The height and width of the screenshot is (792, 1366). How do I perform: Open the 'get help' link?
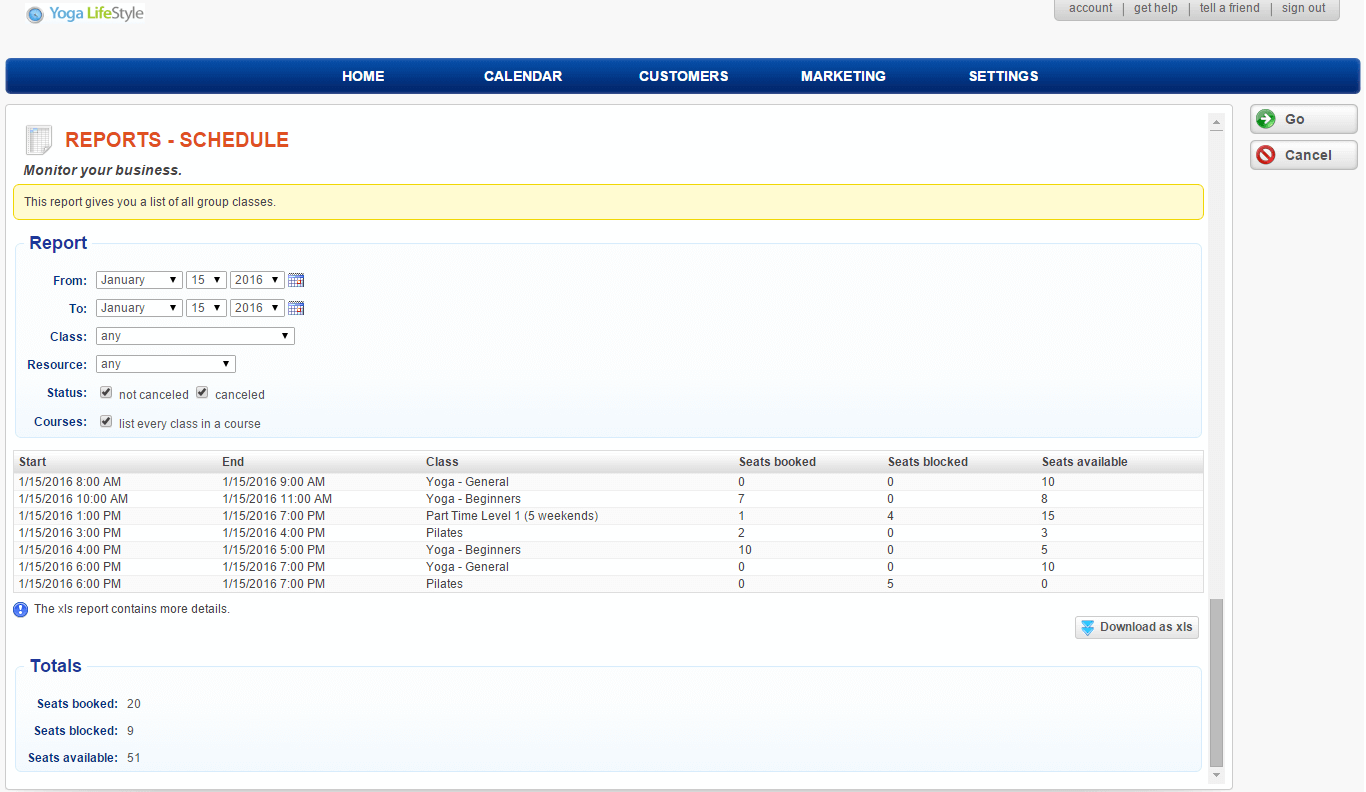point(1155,8)
